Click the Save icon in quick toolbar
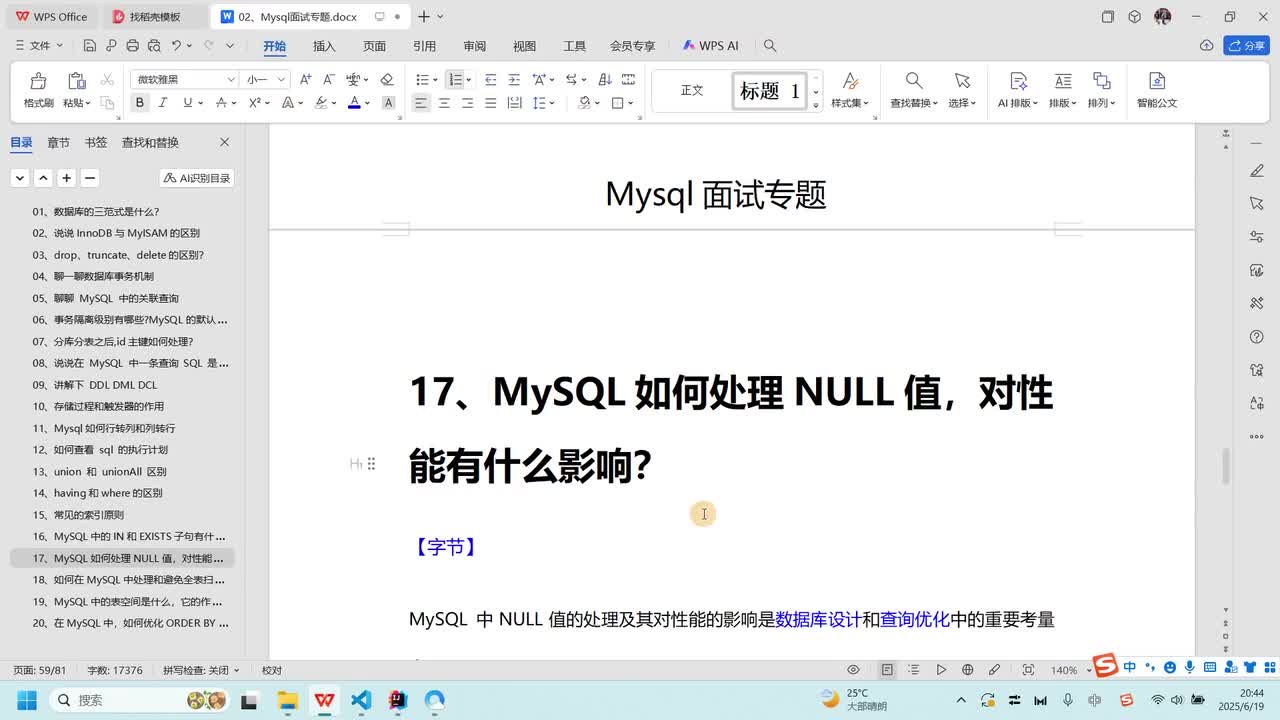Image resolution: width=1280 pixels, height=720 pixels. [90, 46]
